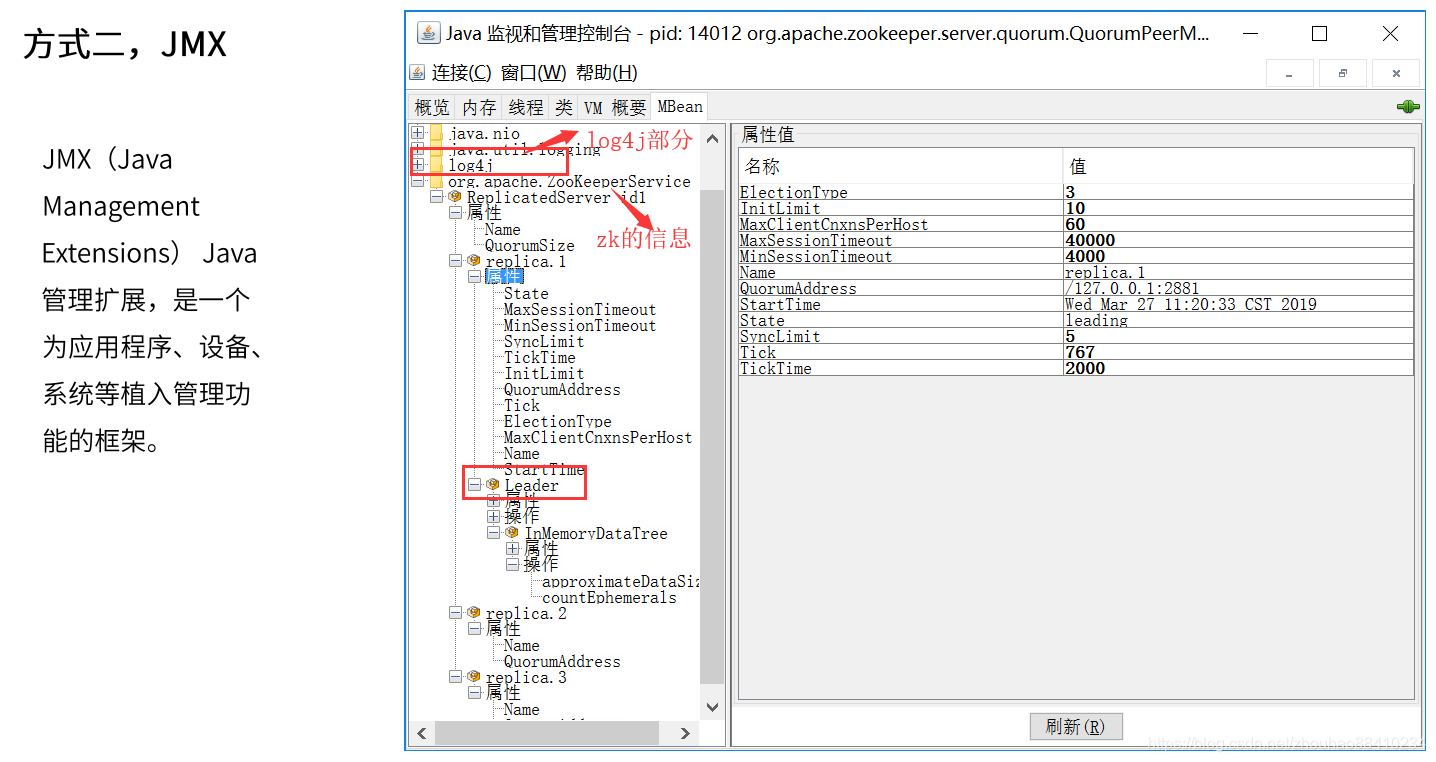Open the 连接(C) menu
This screenshot has height=762, width=1436.
pos(461,73)
